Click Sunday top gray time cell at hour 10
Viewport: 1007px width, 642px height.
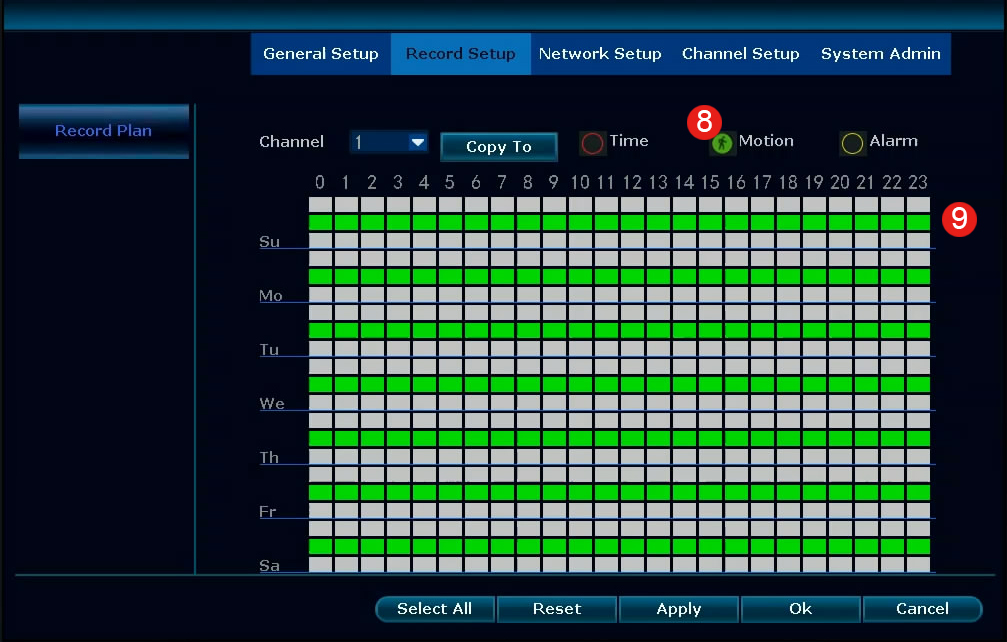(581, 205)
